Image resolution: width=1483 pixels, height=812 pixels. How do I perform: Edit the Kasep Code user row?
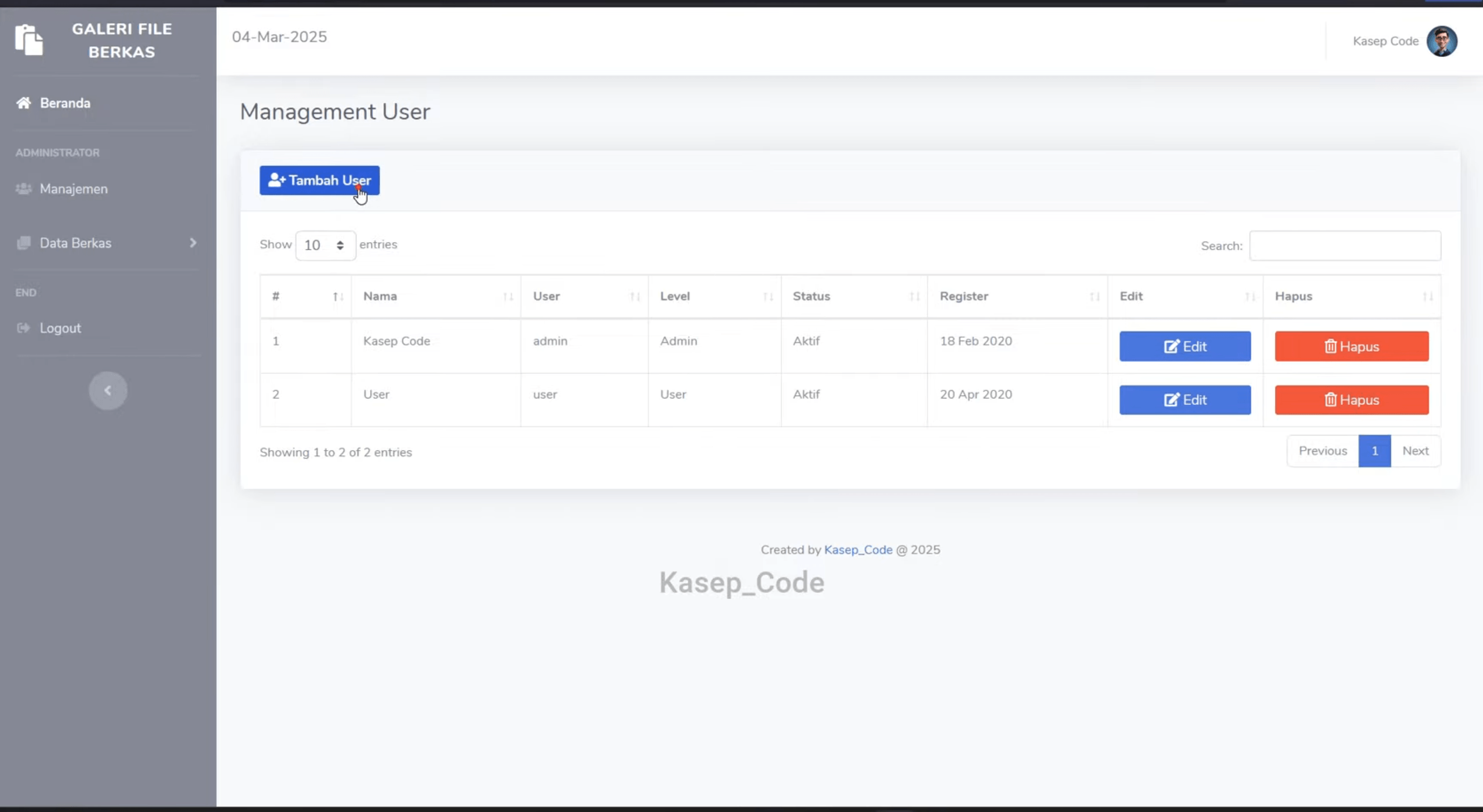point(1185,346)
